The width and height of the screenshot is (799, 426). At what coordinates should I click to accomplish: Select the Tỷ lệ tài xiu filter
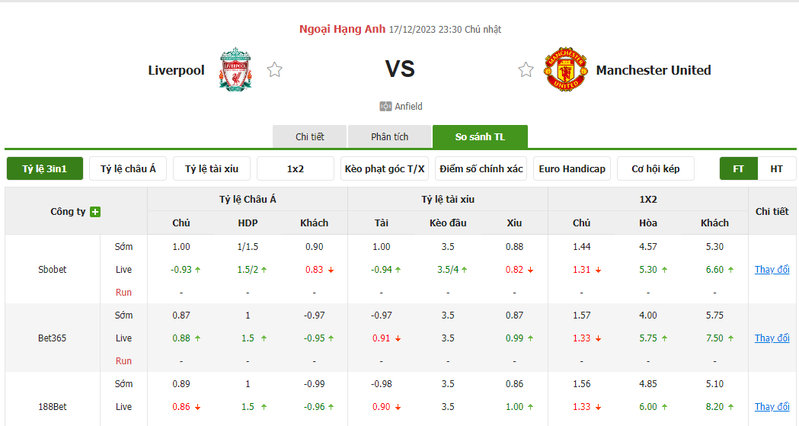(211, 169)
